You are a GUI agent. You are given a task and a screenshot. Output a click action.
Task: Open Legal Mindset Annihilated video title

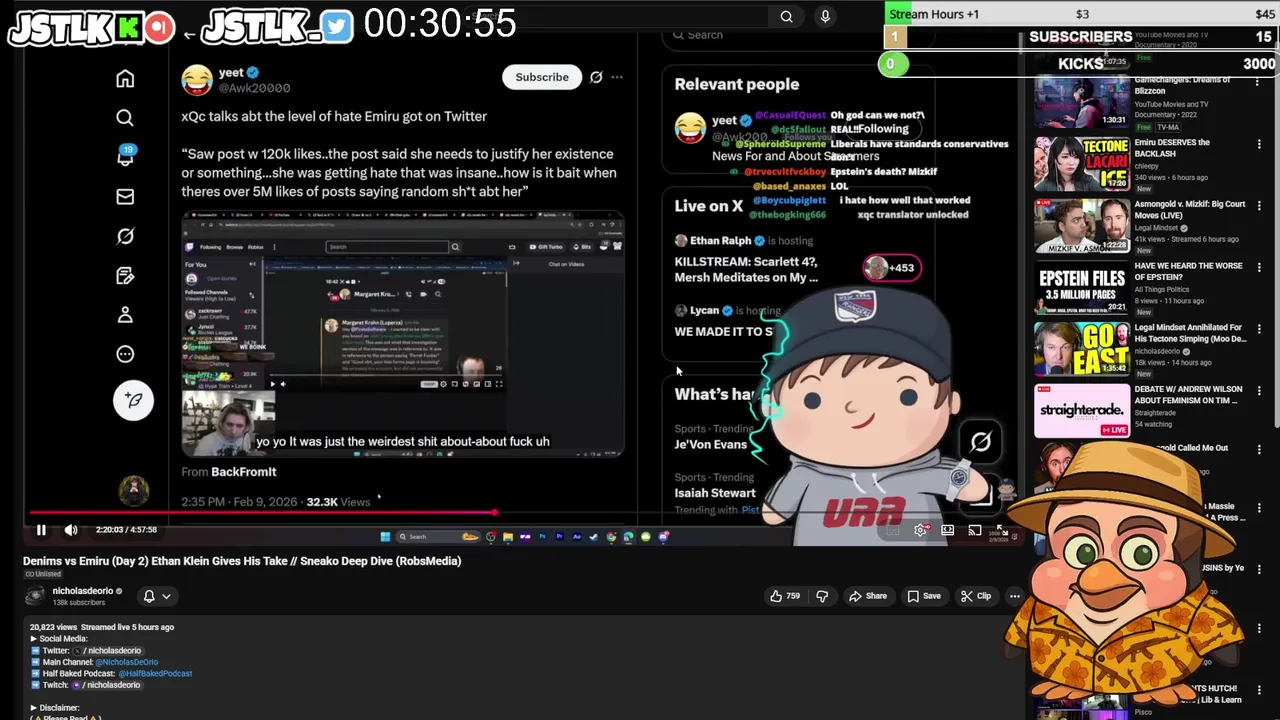(x=1190, y=333)
